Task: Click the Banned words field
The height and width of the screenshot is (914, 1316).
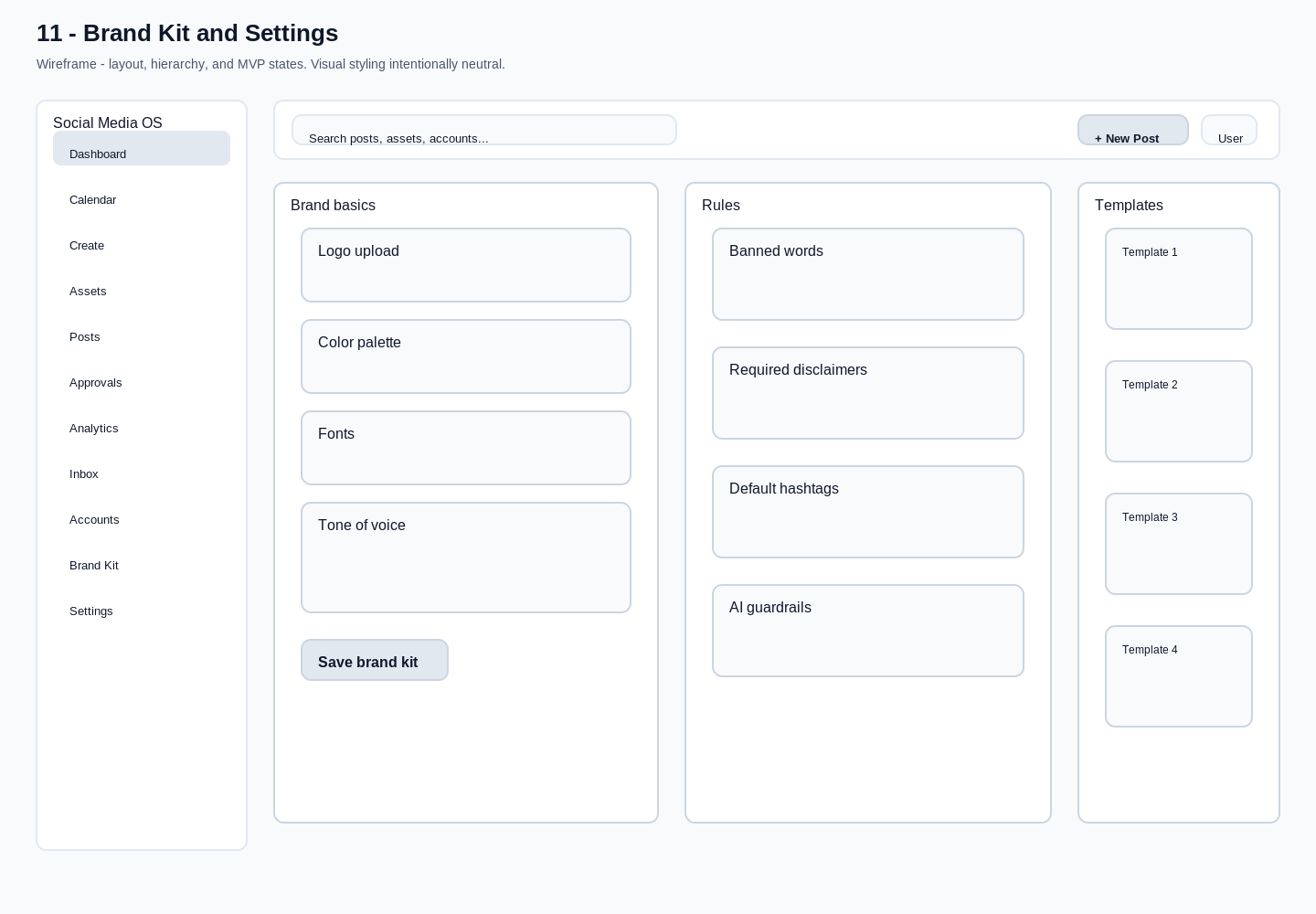Action: pyautogui.click(x=868, y=274)
